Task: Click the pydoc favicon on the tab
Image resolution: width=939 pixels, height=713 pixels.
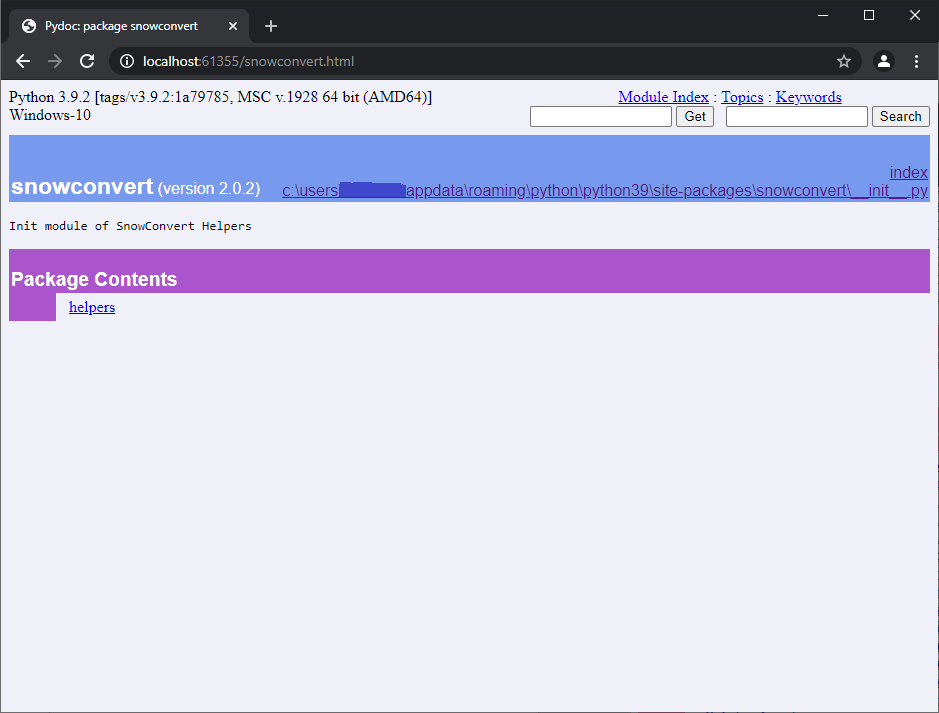Action: (x=28, y=26)
